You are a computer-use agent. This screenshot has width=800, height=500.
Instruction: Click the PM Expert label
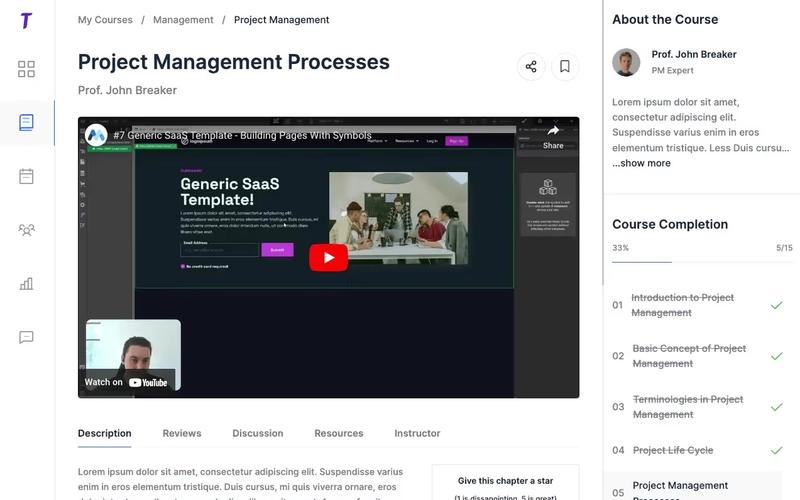672,70
